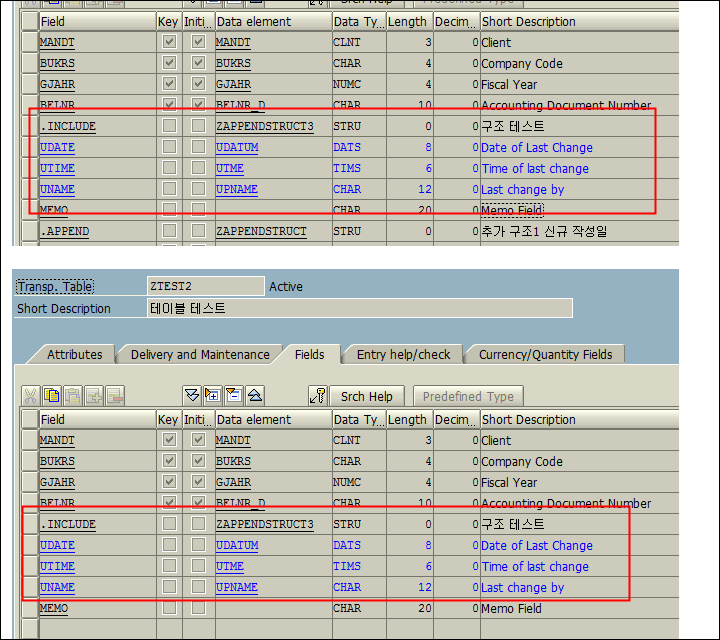
Task: Click the ZTEST2 table name field
Action: click(x=206, y=286)
